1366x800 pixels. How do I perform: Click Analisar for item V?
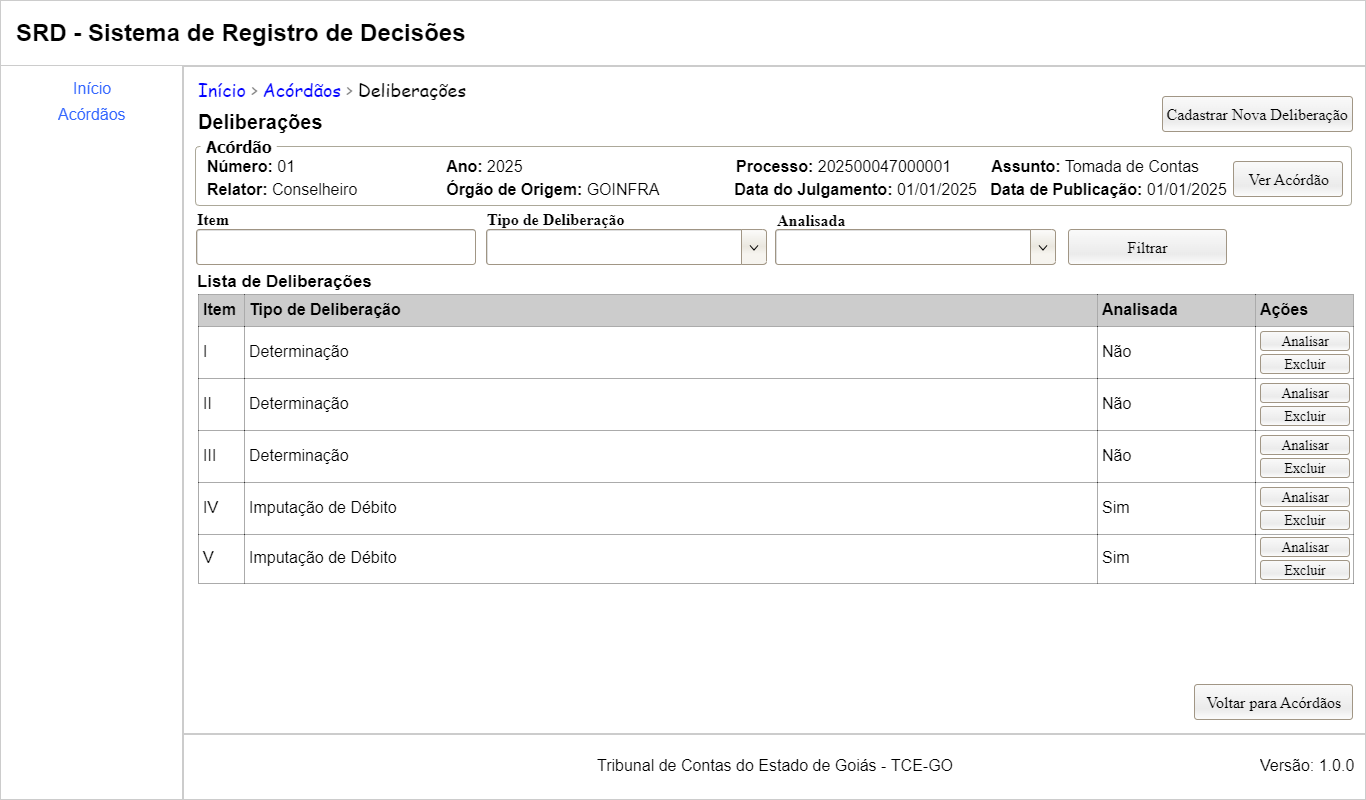pos(1305,548)
